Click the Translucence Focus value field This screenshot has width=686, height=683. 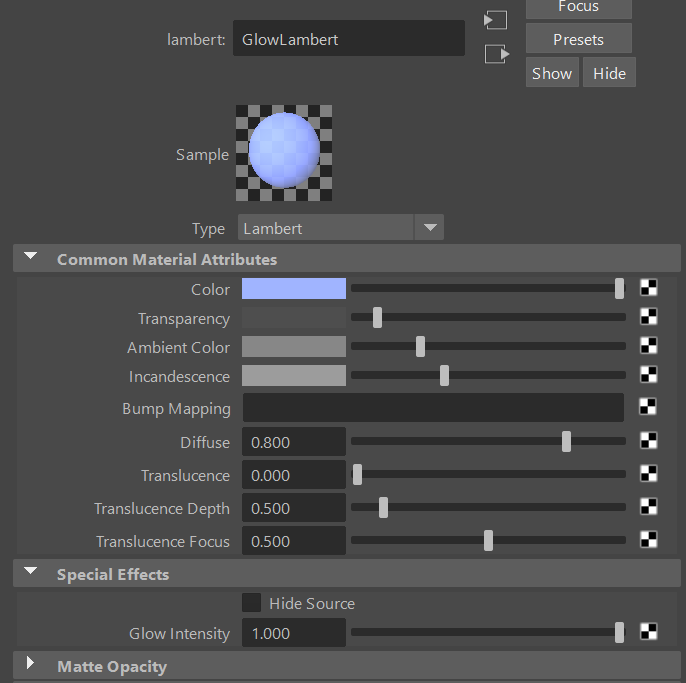[294, 541]
